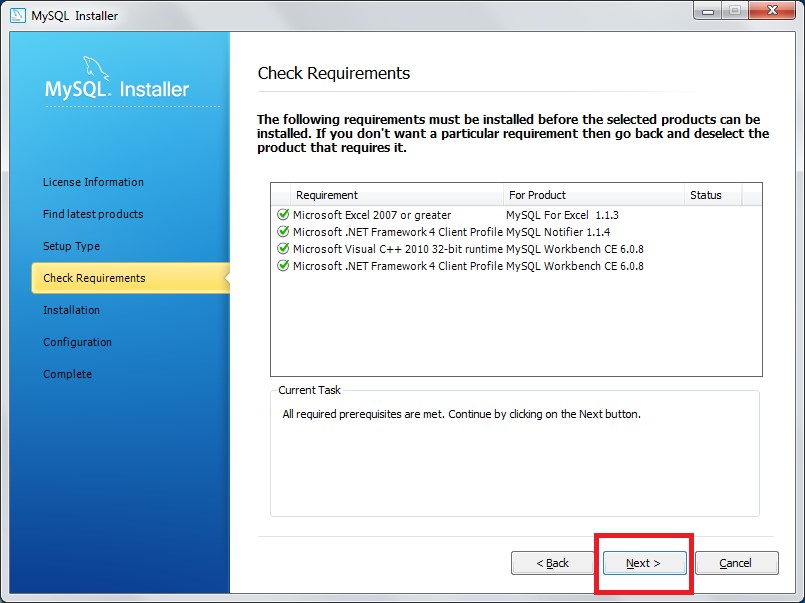The height and width of the screenshot is (603, 805).
Task: Sort by the For Product column header
Action: (594, 195)
